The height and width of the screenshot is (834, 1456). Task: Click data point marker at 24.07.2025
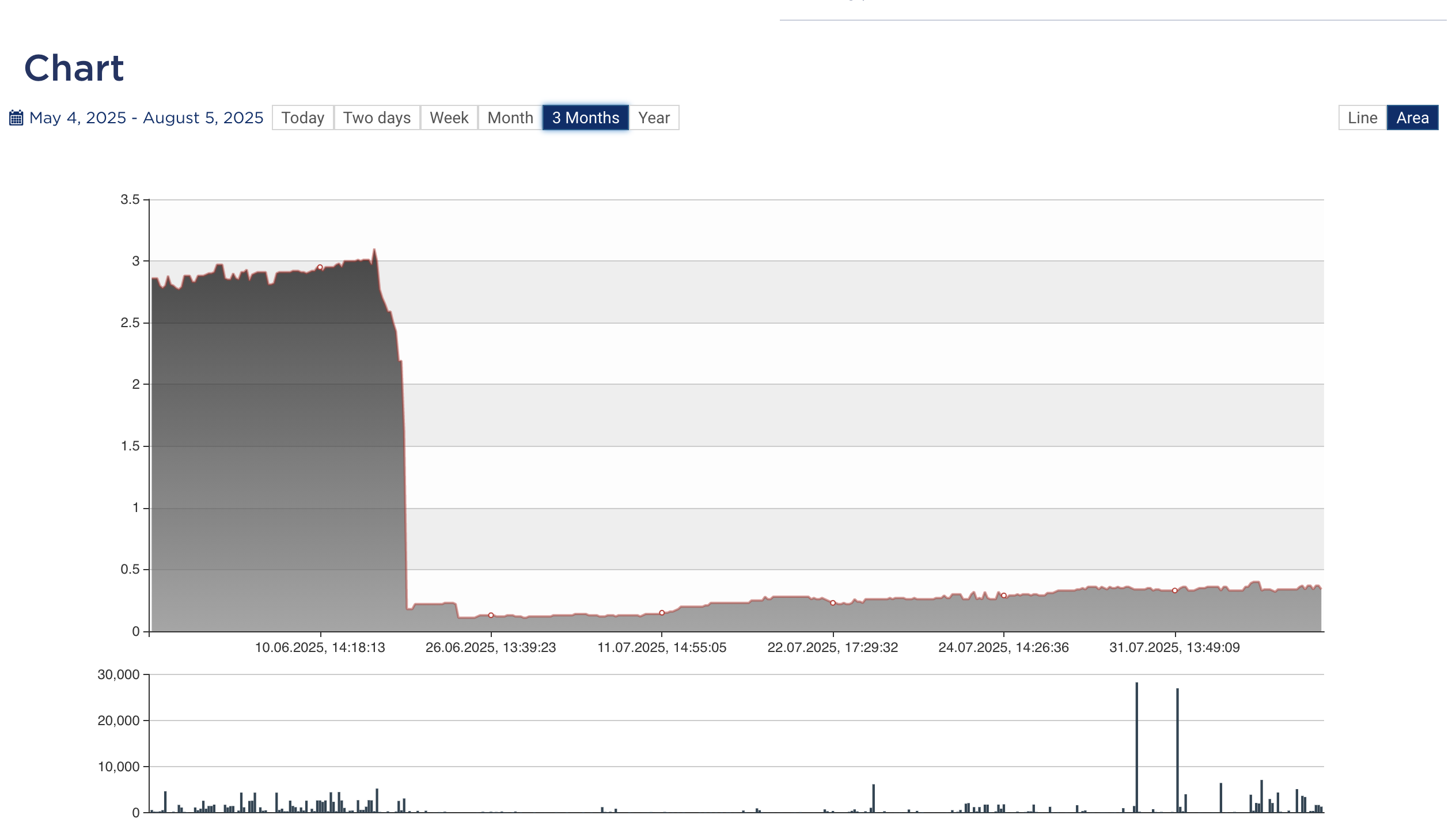tap(1004, 596)
